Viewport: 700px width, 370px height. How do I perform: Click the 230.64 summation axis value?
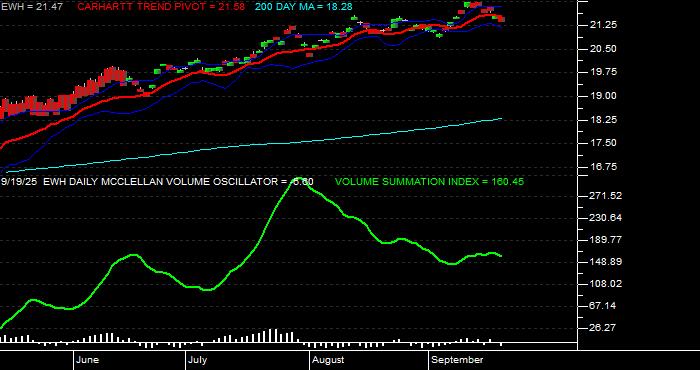[x=606, y=218]
